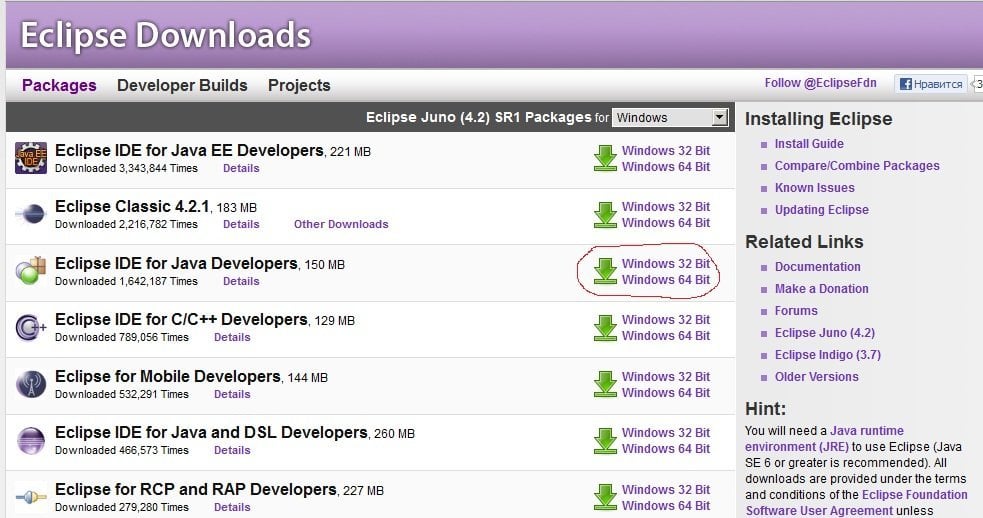Open the Install Guide link

click(x=809, y=144)
